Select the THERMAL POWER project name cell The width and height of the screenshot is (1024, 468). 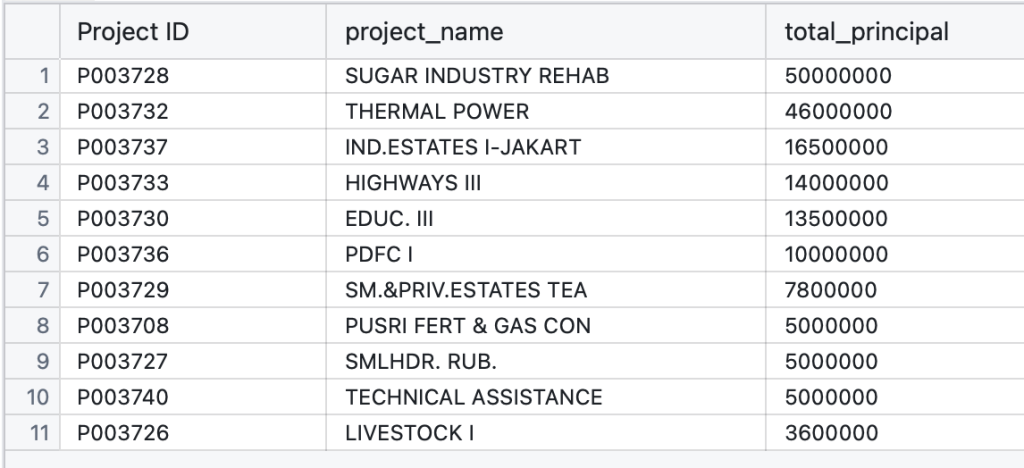tap(437, 112)
